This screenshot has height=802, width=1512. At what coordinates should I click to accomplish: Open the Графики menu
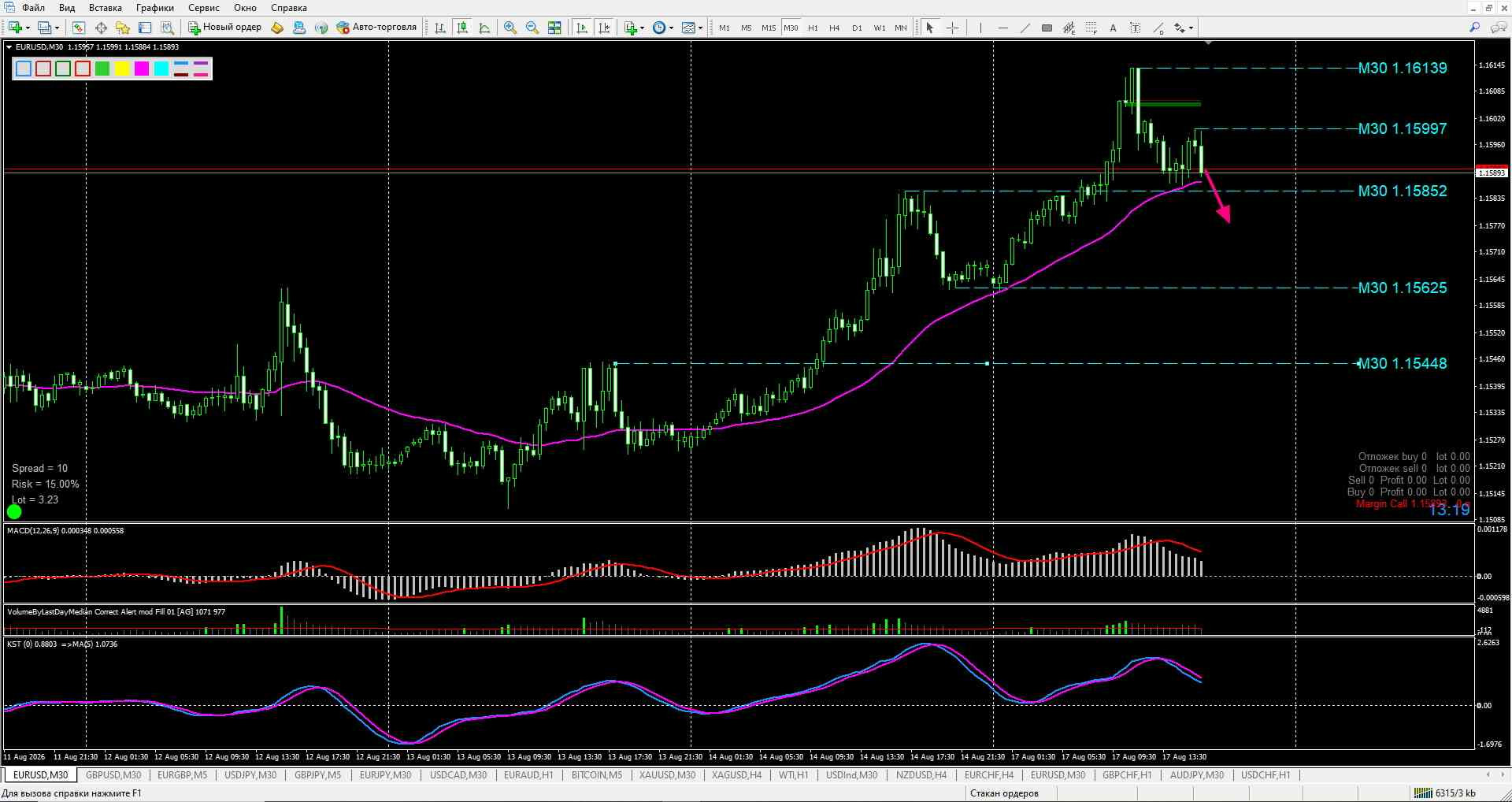[155, 8]
